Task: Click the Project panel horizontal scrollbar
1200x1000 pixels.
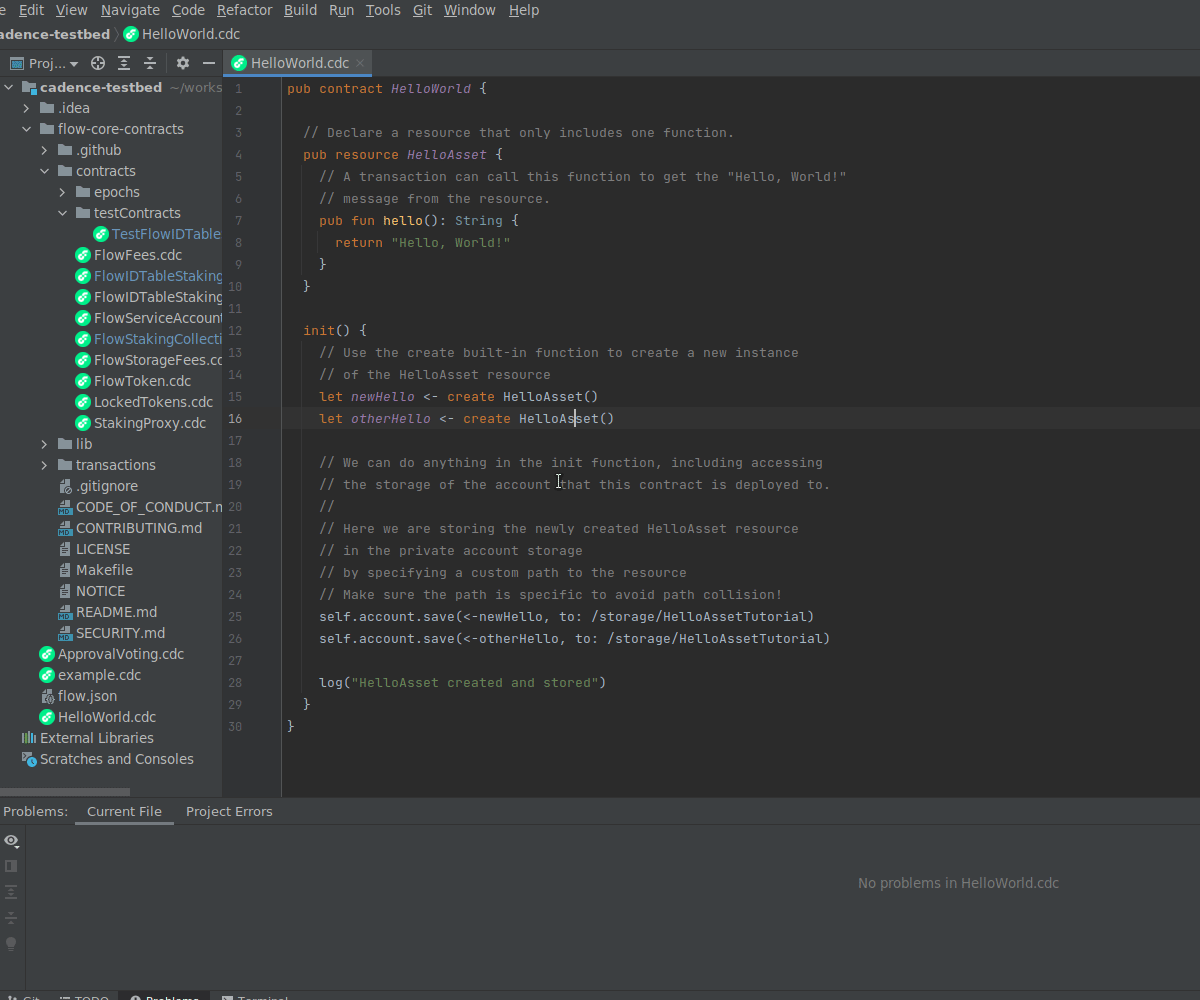Action: (x=65, y=792)
